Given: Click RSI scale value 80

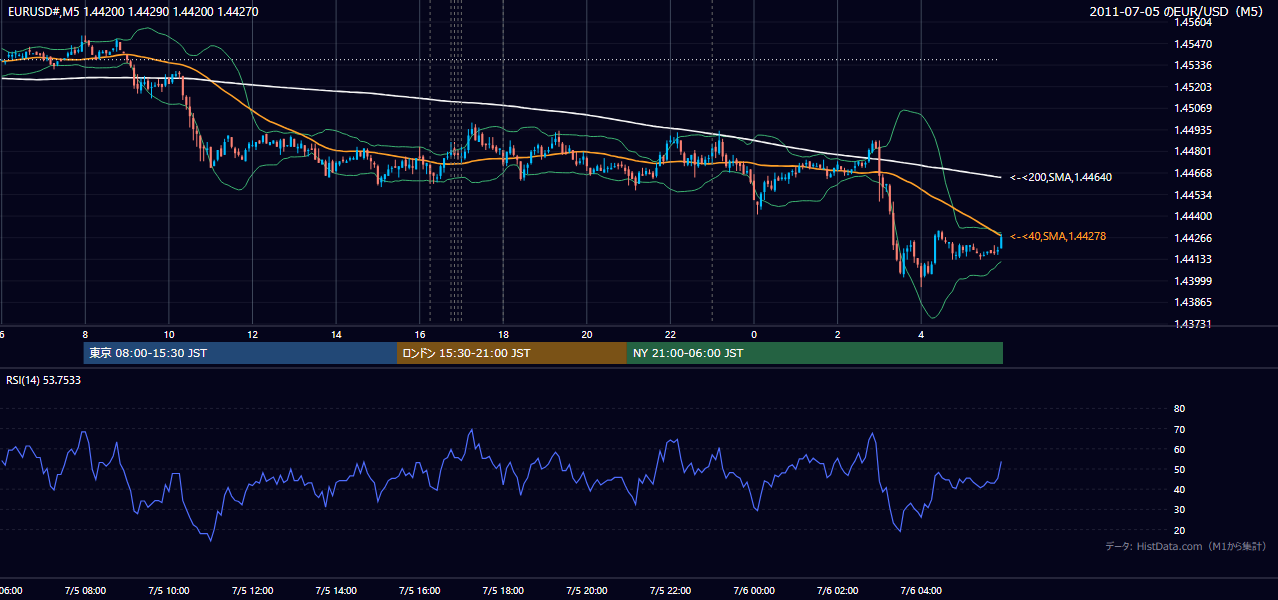Looking at the screenshot, I should 1179,409.
